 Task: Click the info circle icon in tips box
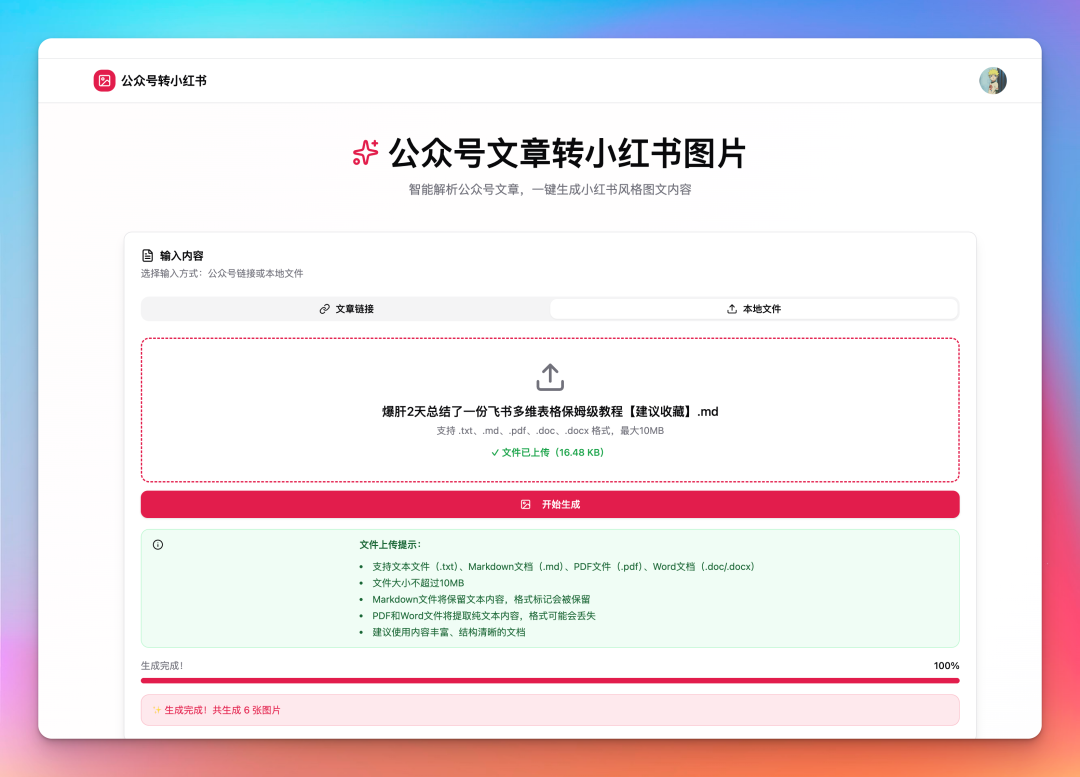[x=158, y=545]
